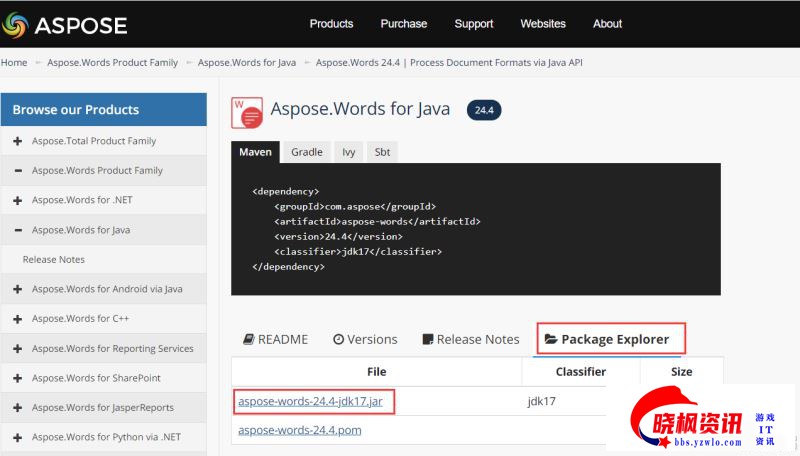Open the Package Explorer tab
The width and height of the screenshot is (800, 456).
[x=611, y=339]
